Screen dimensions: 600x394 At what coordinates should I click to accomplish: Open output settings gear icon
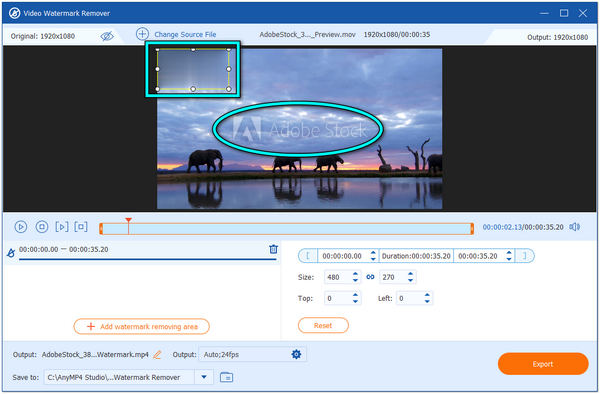pyautogui.click(x=296, y=354)
